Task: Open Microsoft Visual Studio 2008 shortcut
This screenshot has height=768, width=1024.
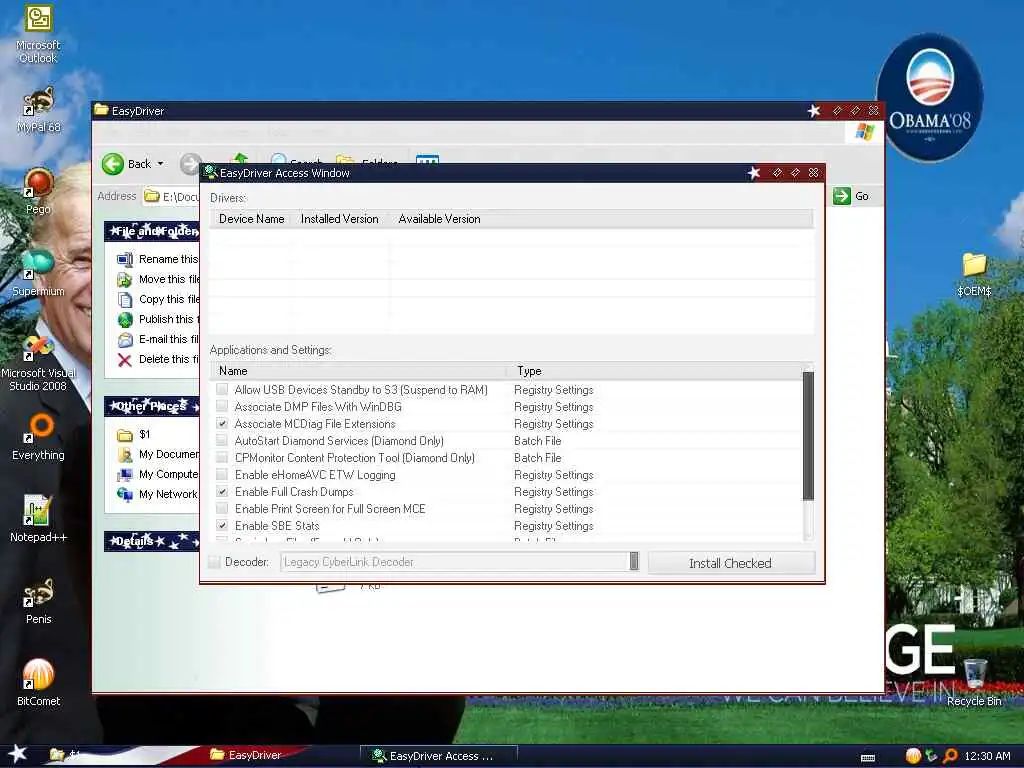Action: [x=38, y=362]
